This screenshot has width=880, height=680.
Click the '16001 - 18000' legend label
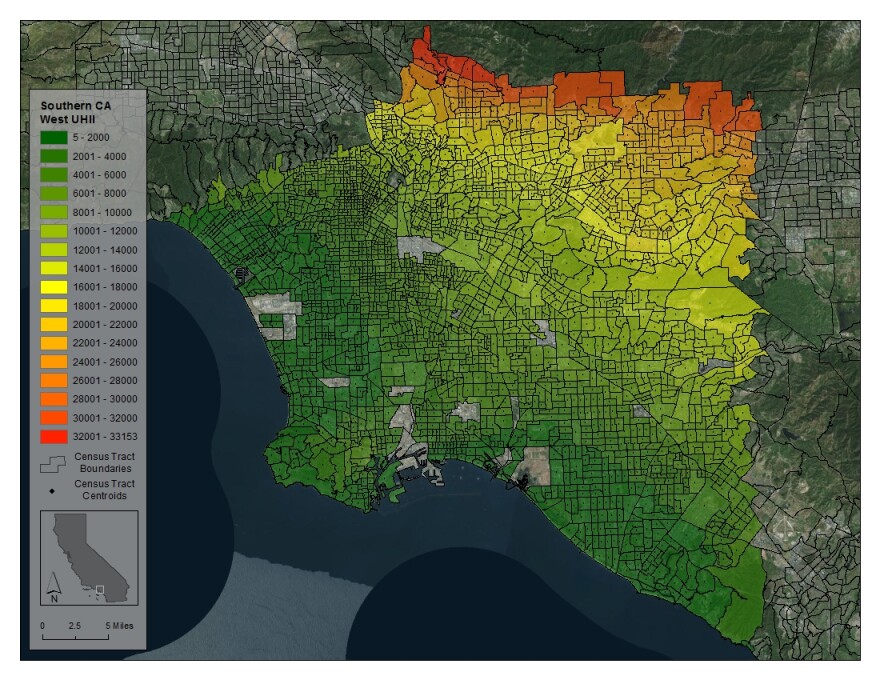point(105,287)
